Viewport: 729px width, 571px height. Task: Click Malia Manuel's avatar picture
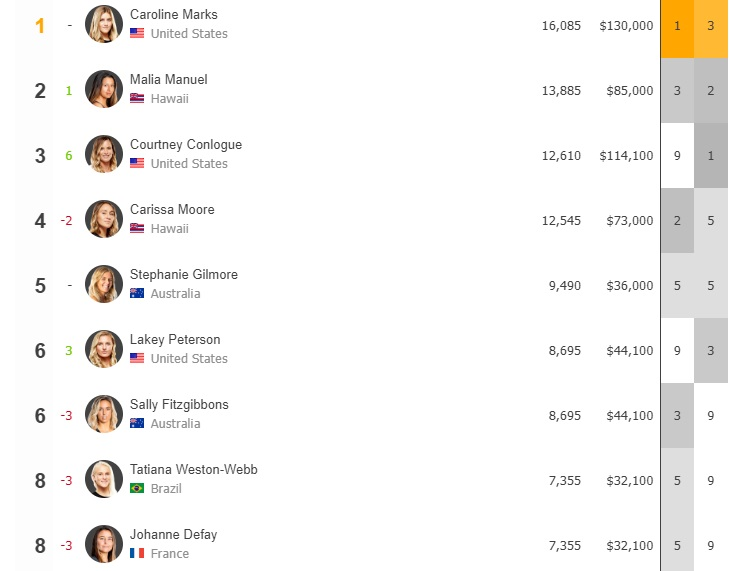pos(104,89)
